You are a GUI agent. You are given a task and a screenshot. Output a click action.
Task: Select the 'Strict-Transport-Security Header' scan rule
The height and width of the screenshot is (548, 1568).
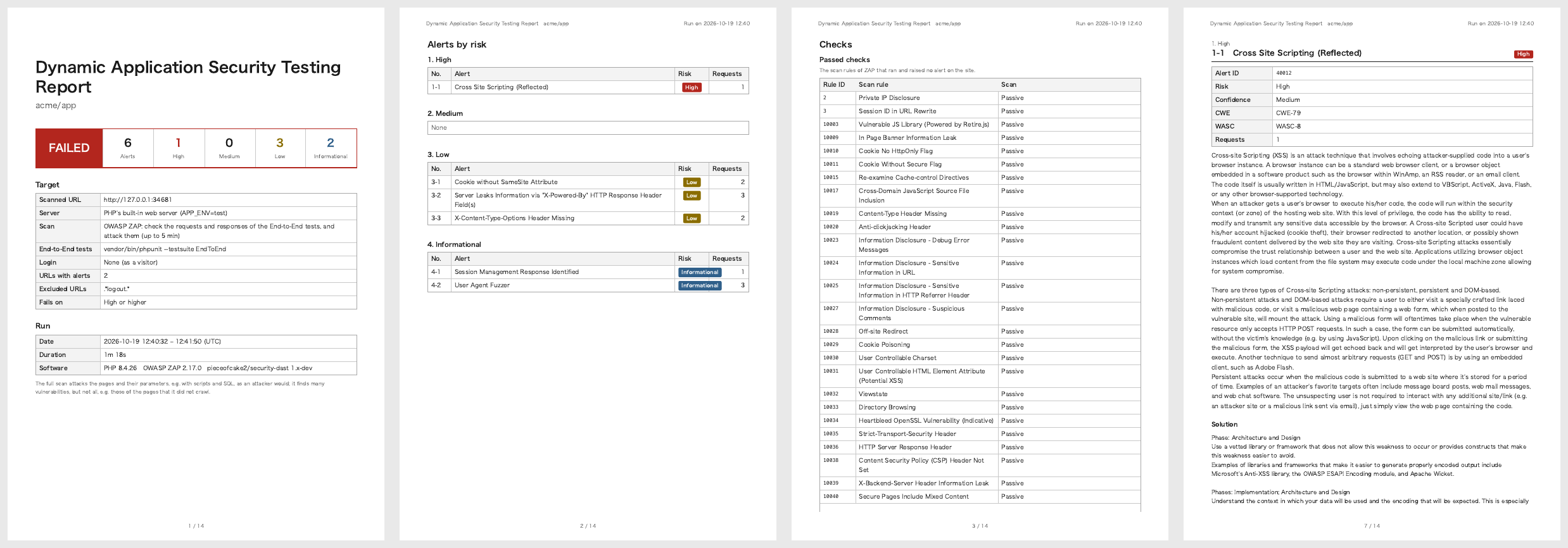pos(907,434)
